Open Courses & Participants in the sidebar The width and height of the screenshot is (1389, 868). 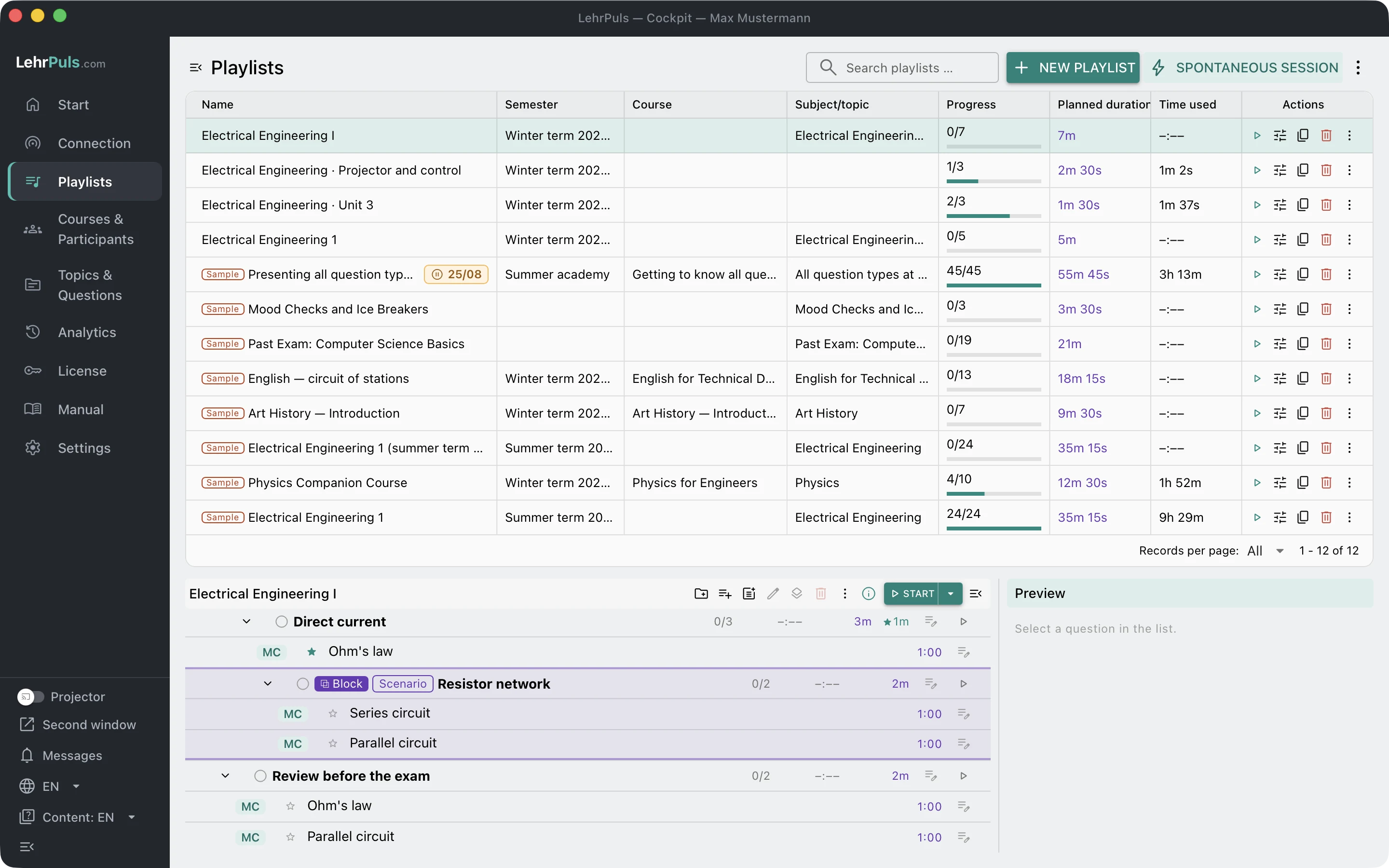tap(85, 229)
